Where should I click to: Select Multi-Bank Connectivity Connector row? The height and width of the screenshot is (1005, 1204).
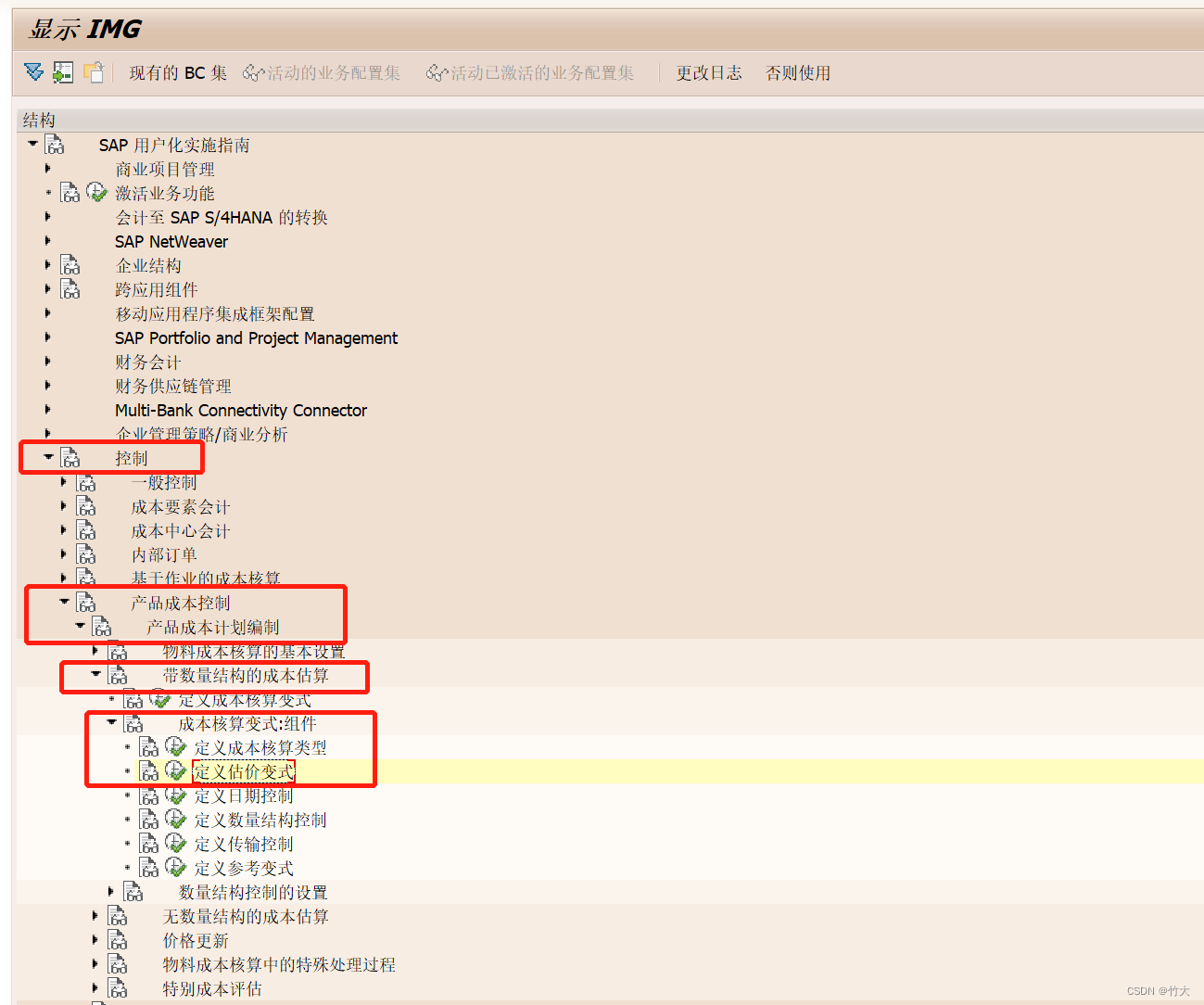click(241, 410)
